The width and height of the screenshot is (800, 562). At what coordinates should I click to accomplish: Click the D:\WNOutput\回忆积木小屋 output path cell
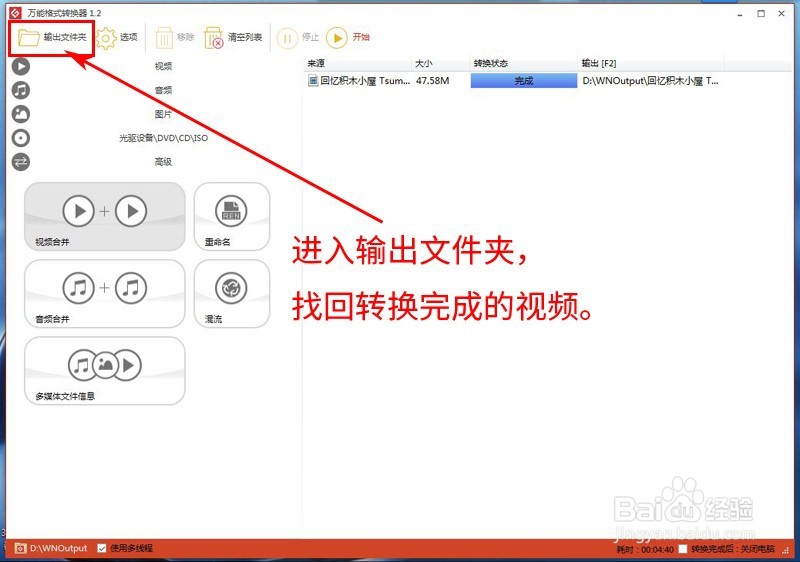(651, 81)
